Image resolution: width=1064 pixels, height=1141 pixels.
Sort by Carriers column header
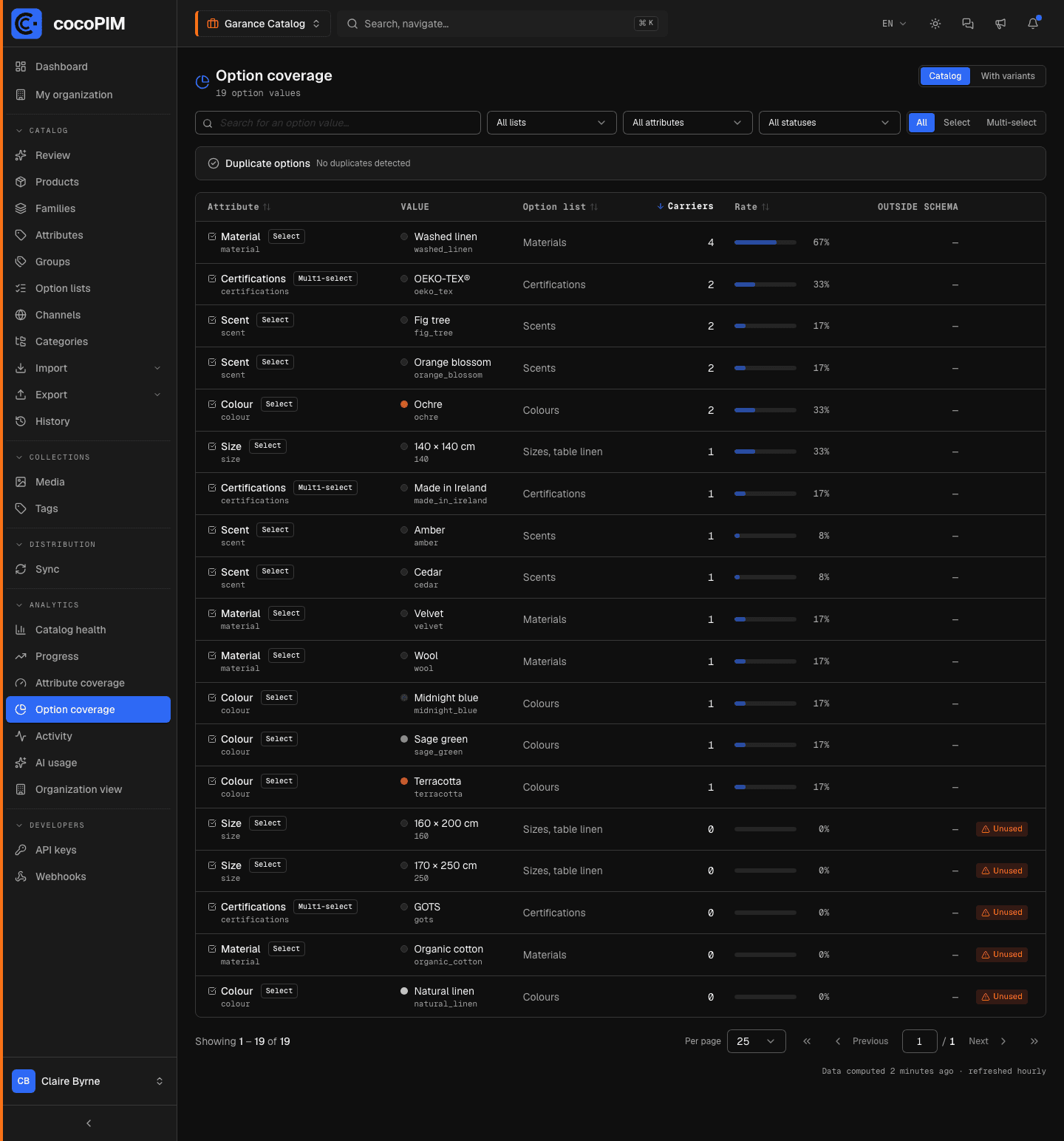pyautogui.click(x=685, y=206)
